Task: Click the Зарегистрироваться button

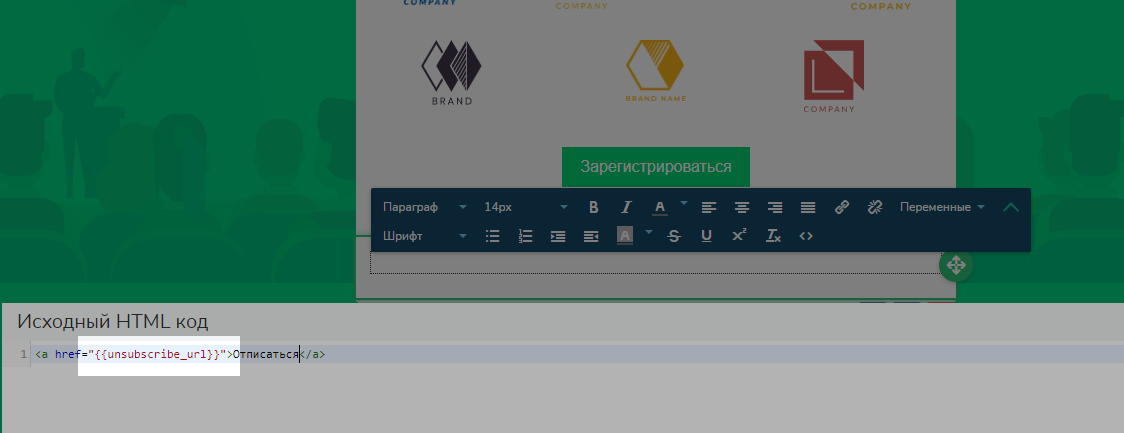Action: point(655,167)
